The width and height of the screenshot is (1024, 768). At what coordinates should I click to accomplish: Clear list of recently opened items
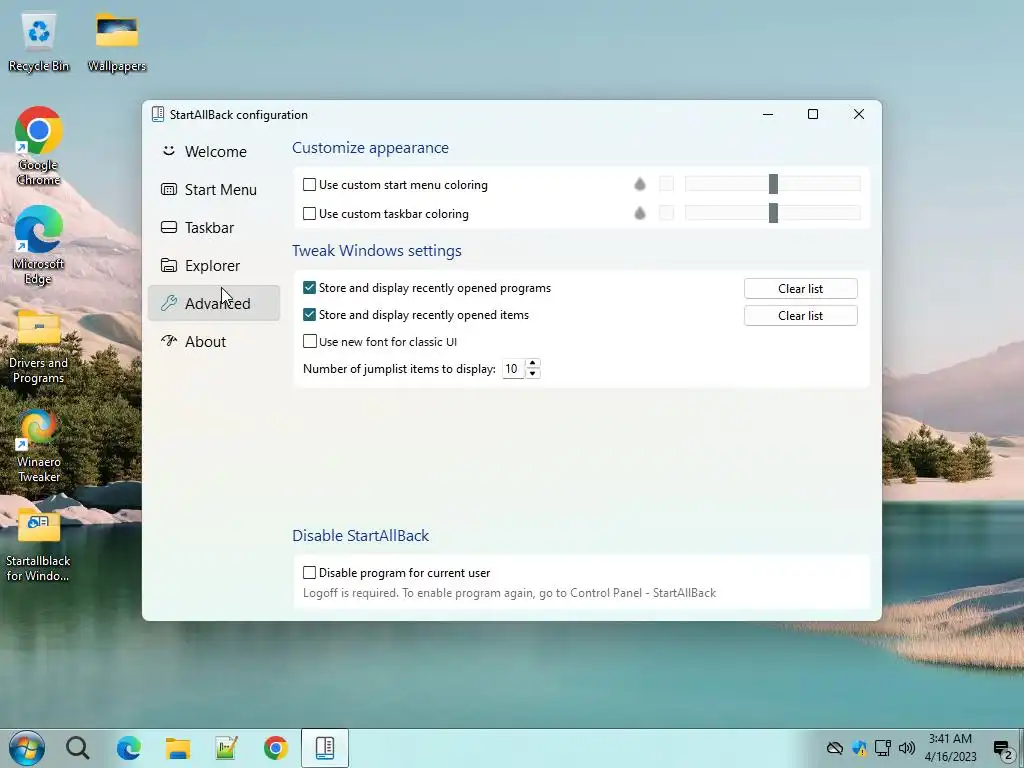pos(801,315)
